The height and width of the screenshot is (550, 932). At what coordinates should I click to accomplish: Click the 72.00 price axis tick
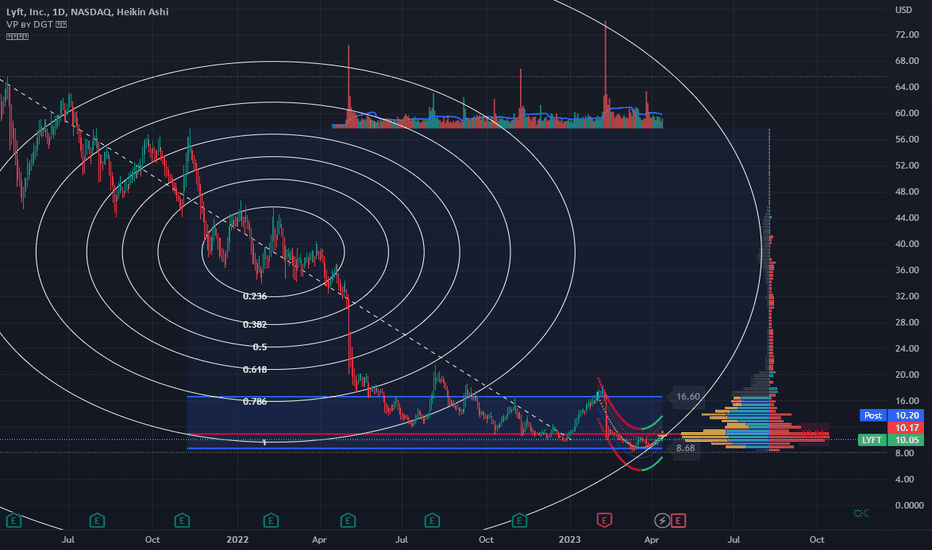pyautogui.click(x=907, y=35)
